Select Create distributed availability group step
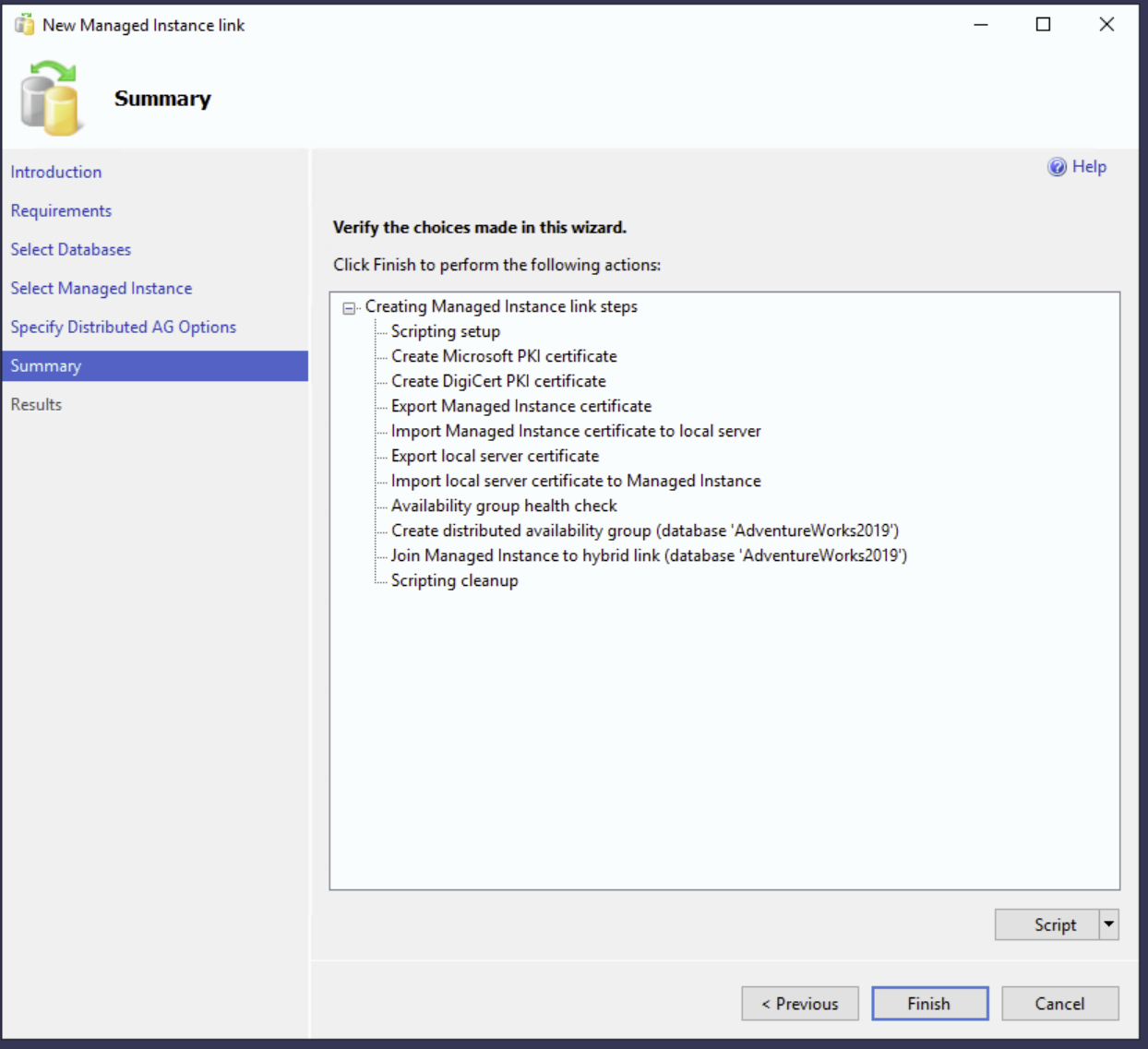Screen dimensions: 1148x1049 coord(645,530)
